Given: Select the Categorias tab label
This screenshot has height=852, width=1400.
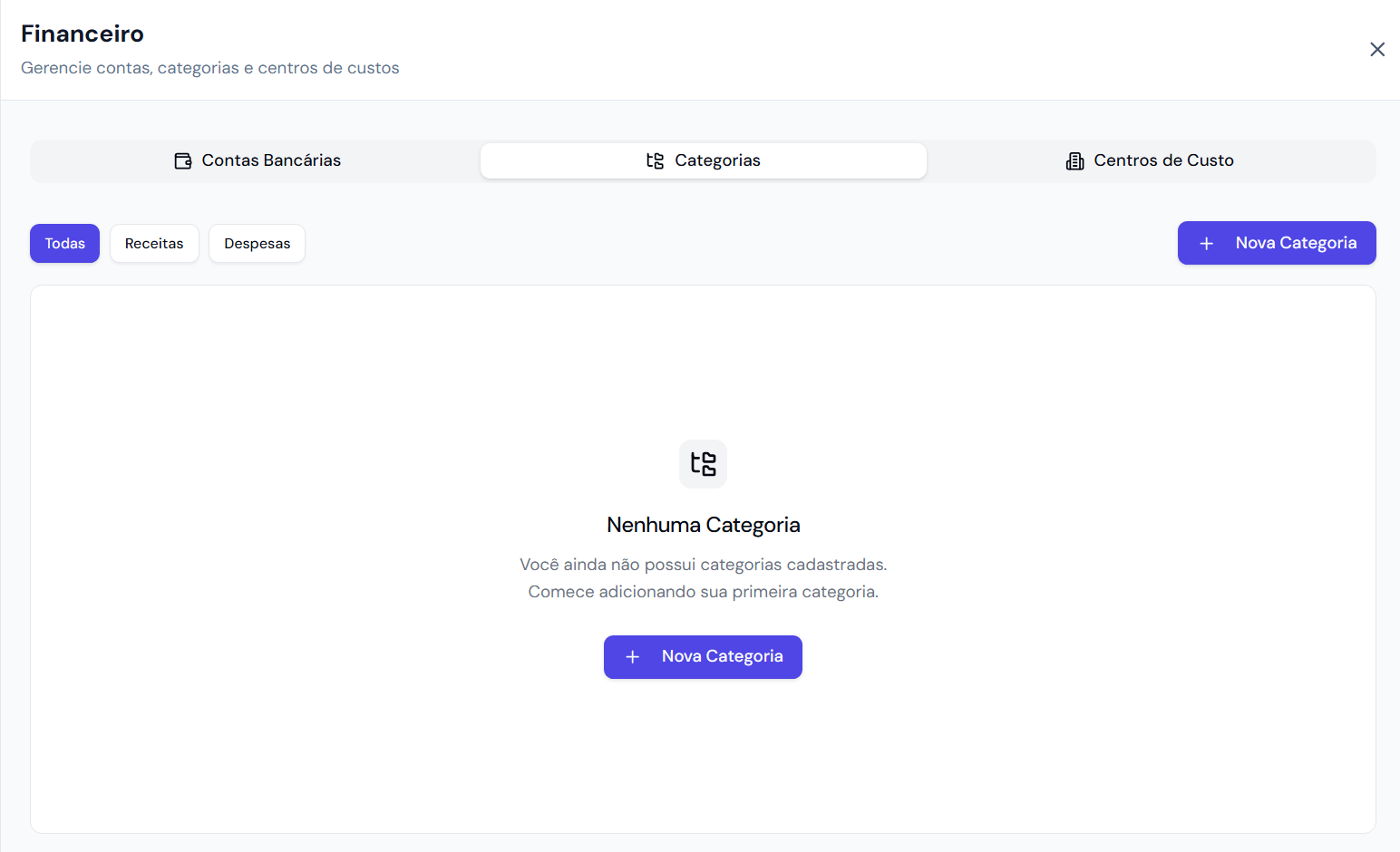Looking at the screenshot, I should [x=717, y=160].
